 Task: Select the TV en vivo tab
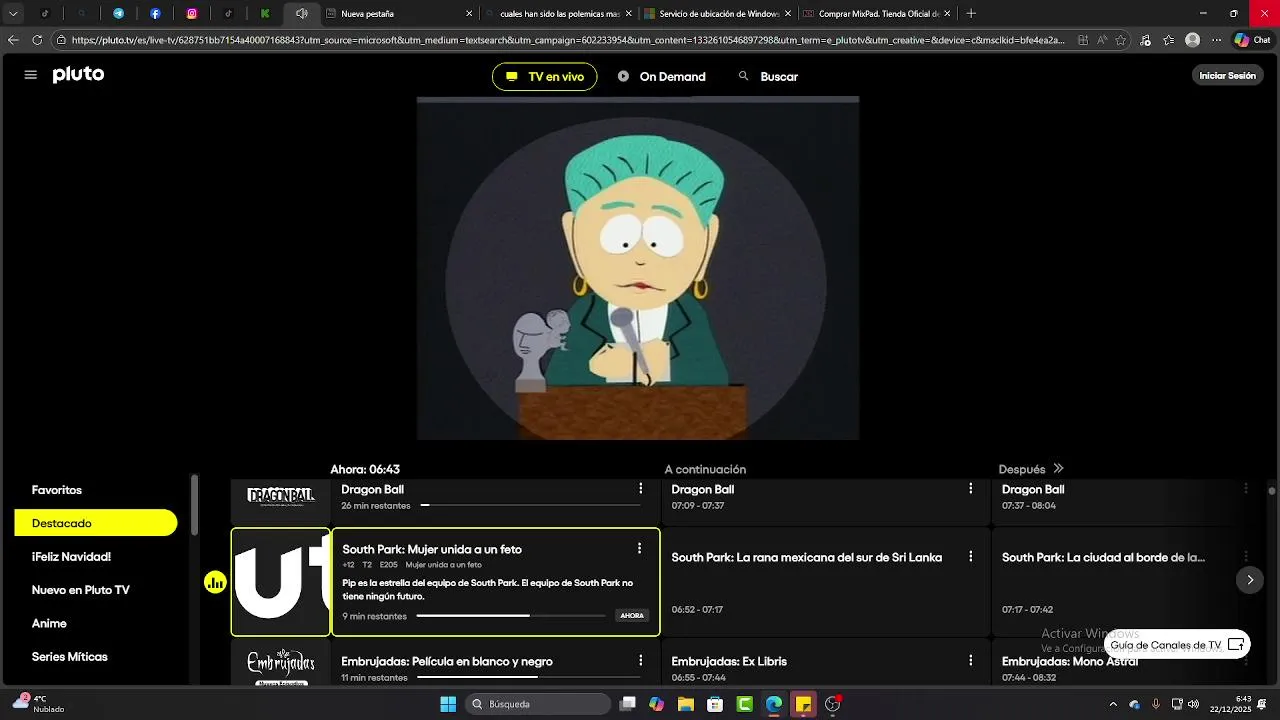[544, 77]
